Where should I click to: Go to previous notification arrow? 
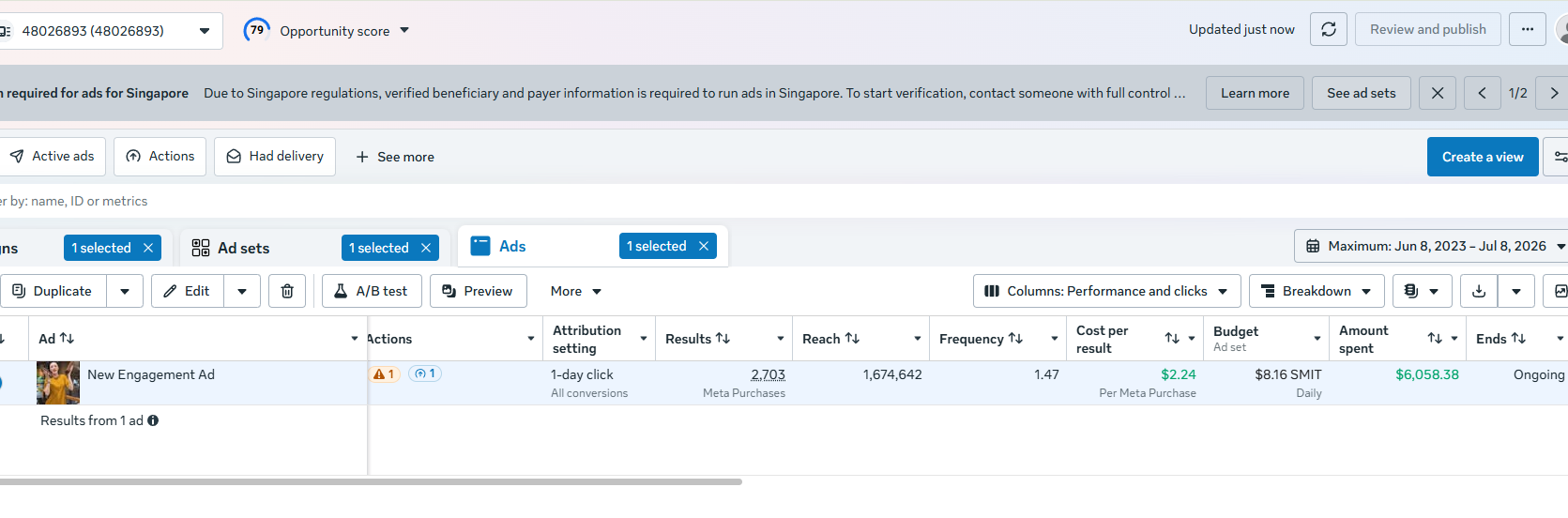click(1483, 93)
